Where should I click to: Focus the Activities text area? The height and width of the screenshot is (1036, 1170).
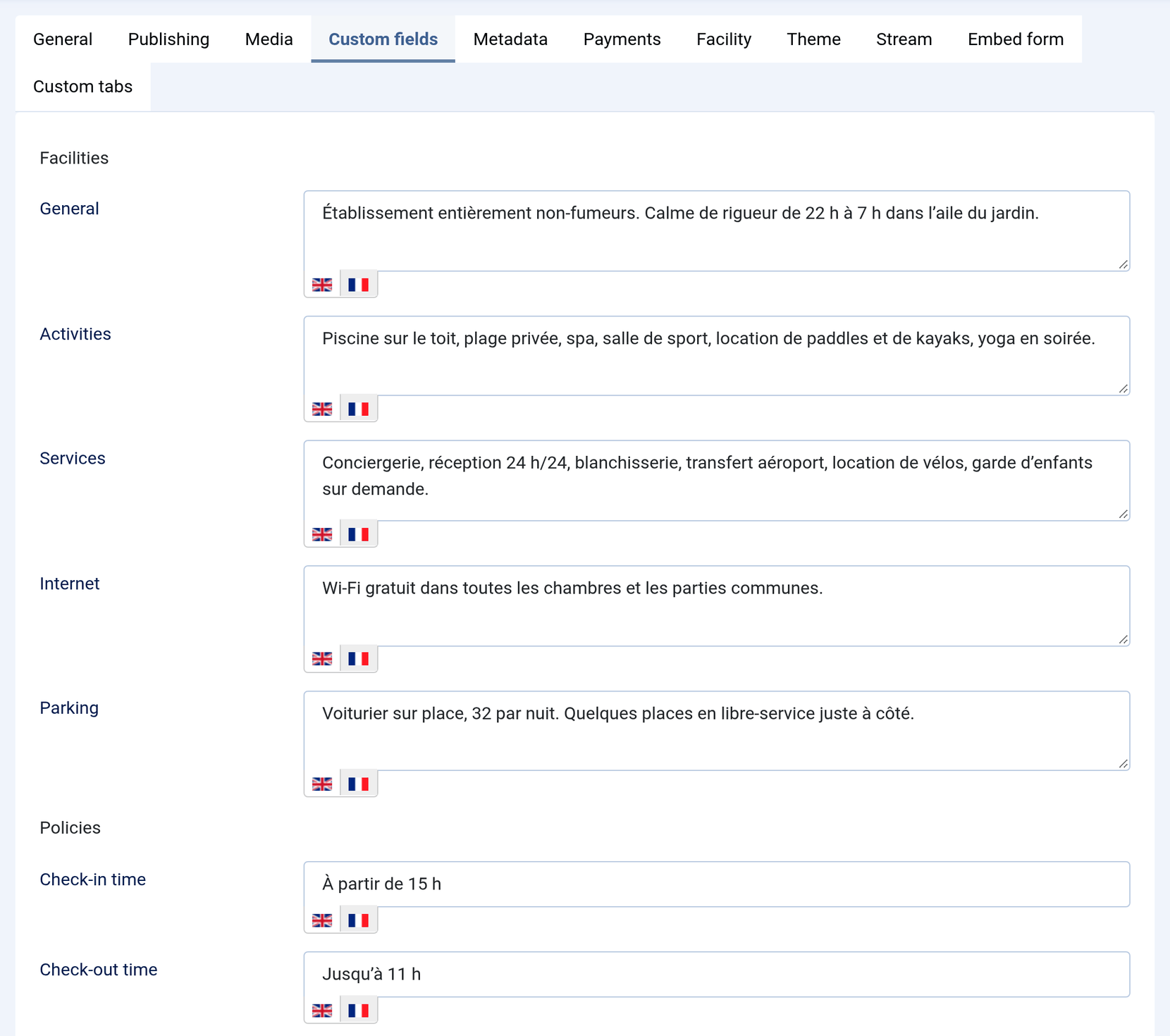coord(717,356)
